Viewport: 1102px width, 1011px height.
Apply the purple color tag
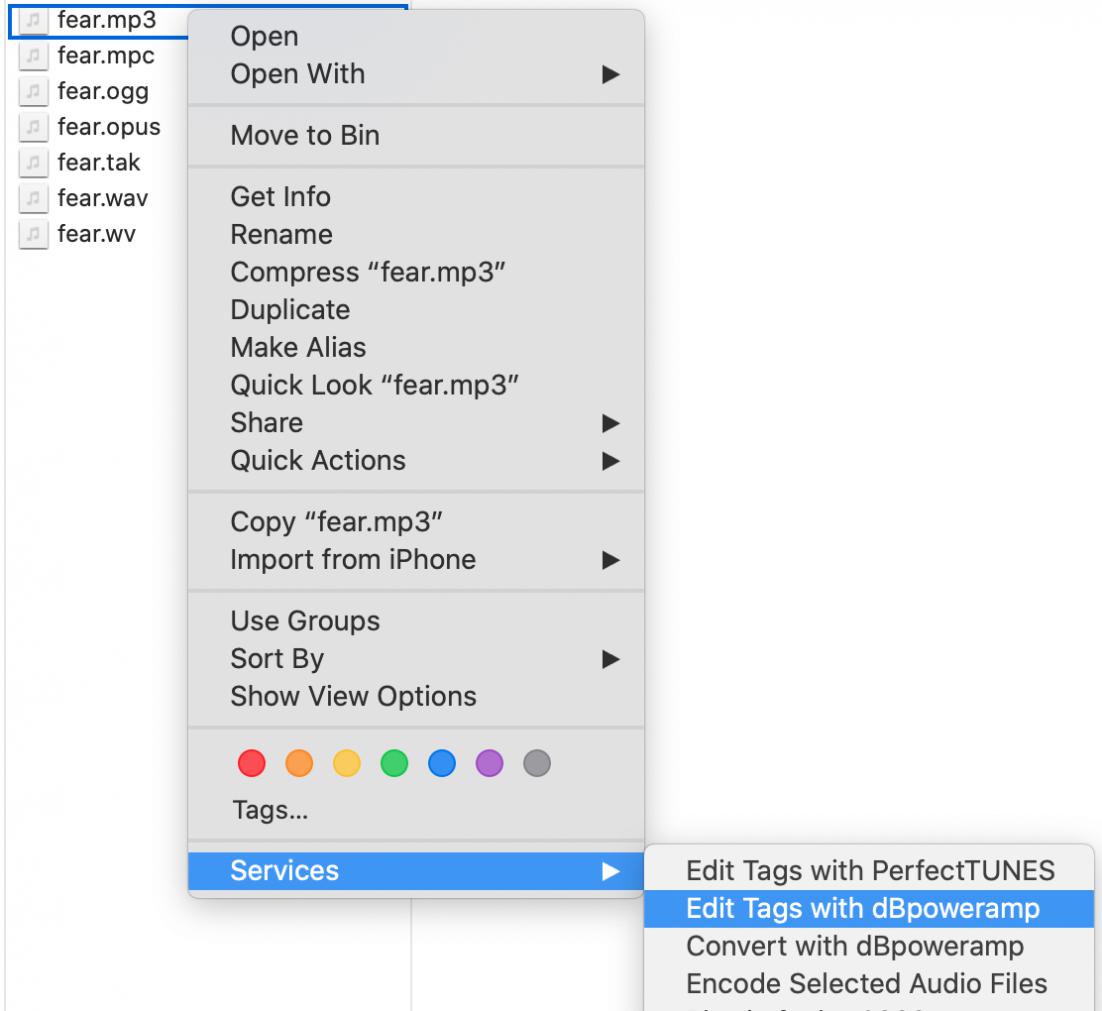[x=490, y=764]
